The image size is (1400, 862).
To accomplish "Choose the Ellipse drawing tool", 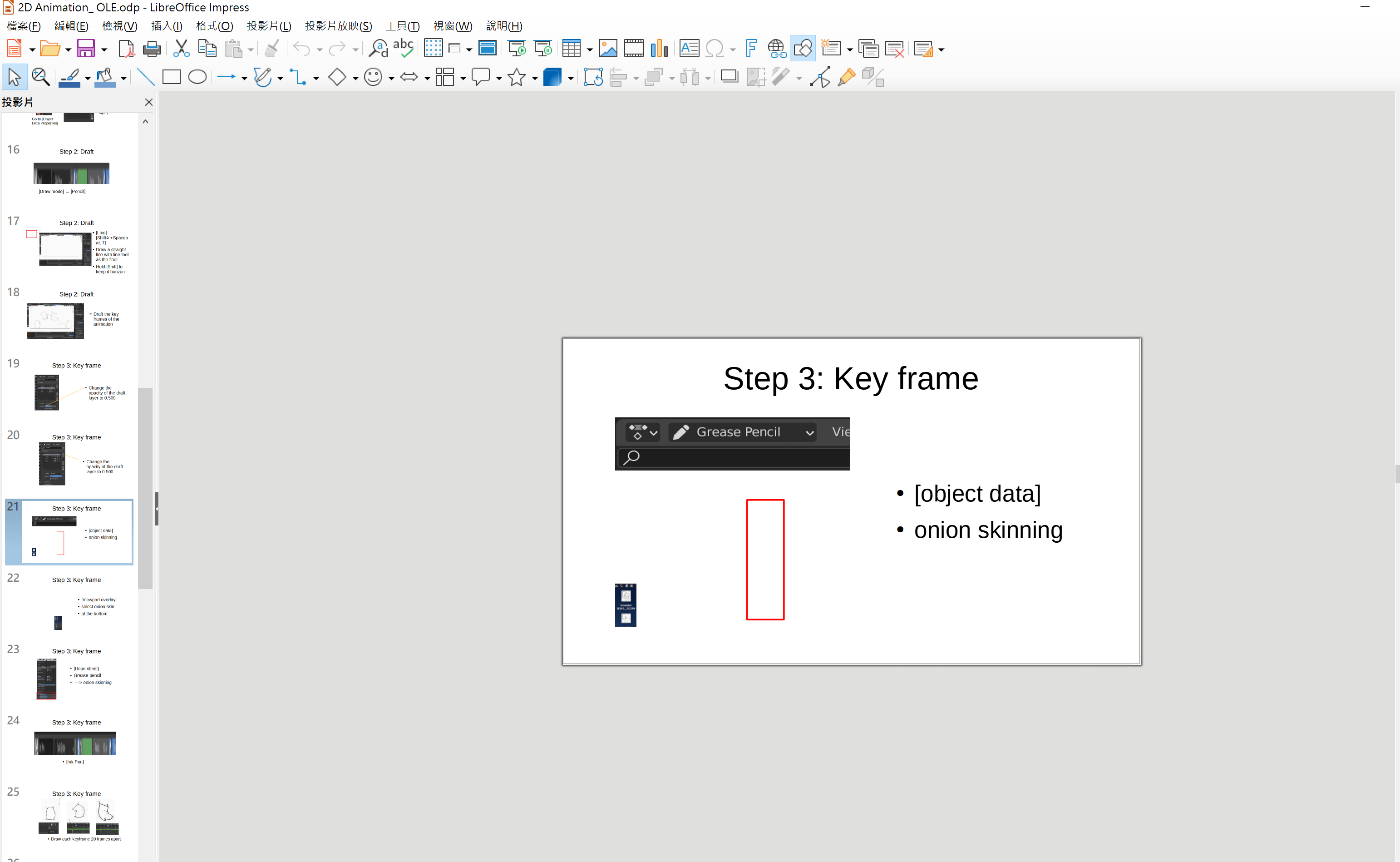I will pos(197,77).
